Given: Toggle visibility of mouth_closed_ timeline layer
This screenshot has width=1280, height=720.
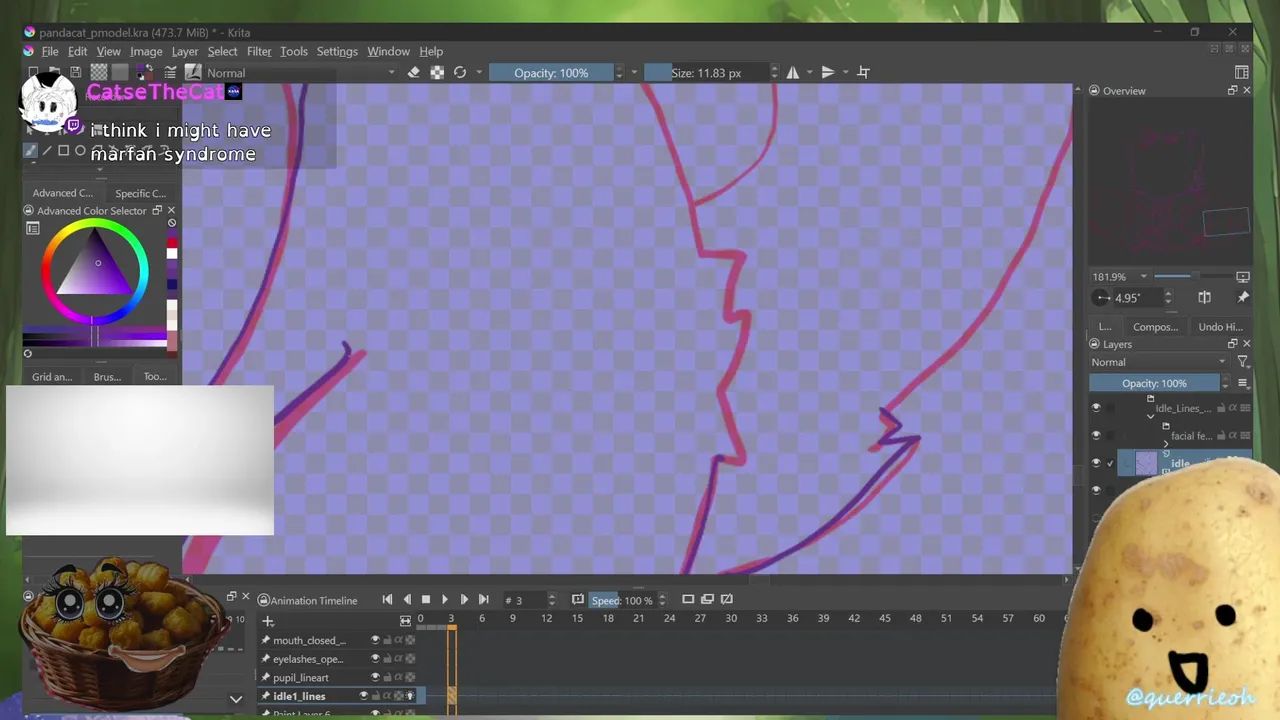Looking at the screenshot, I should (x=375, y=640).
